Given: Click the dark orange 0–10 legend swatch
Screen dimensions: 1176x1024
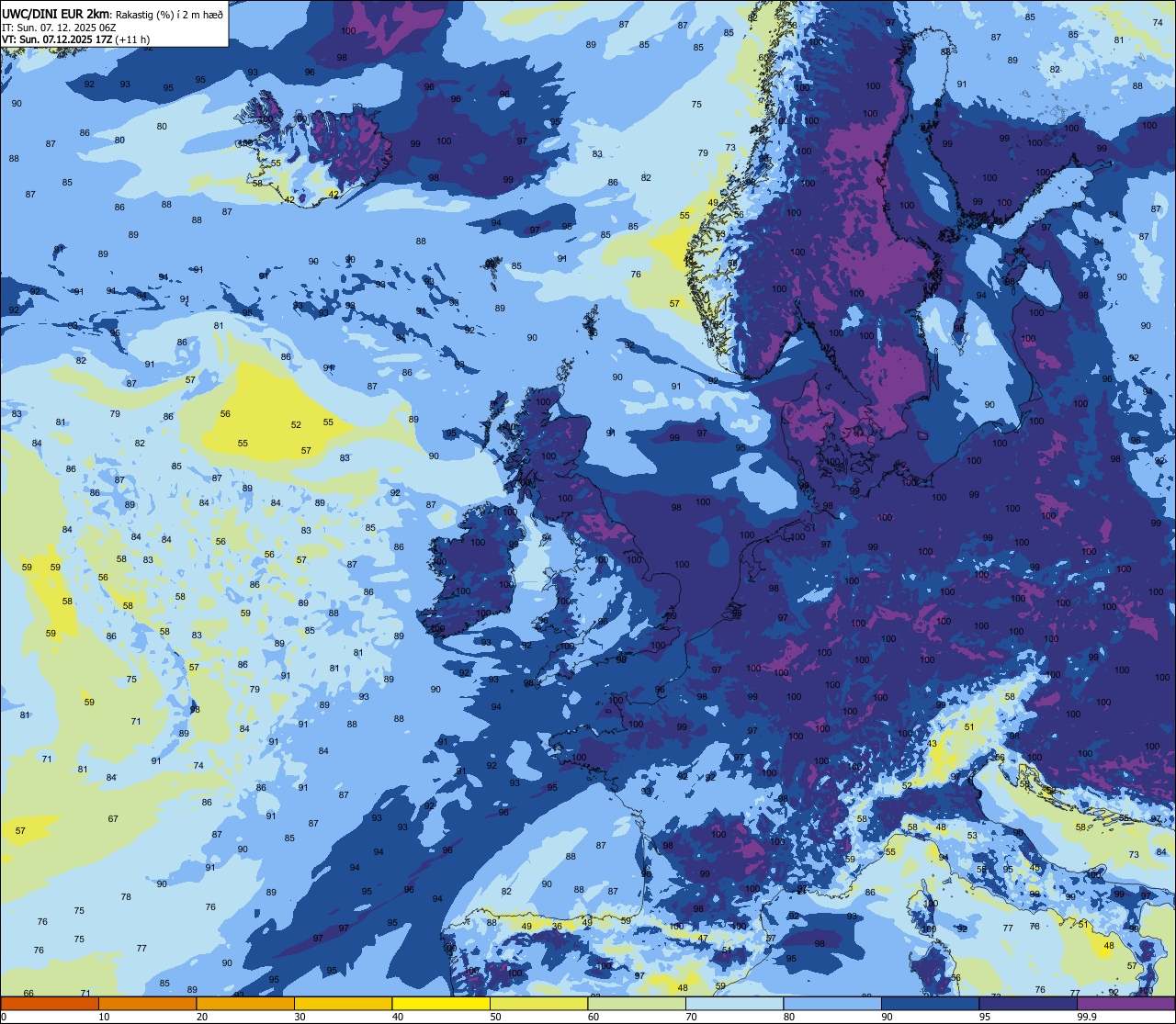Looking at the screenshot, I should 50,1003.
